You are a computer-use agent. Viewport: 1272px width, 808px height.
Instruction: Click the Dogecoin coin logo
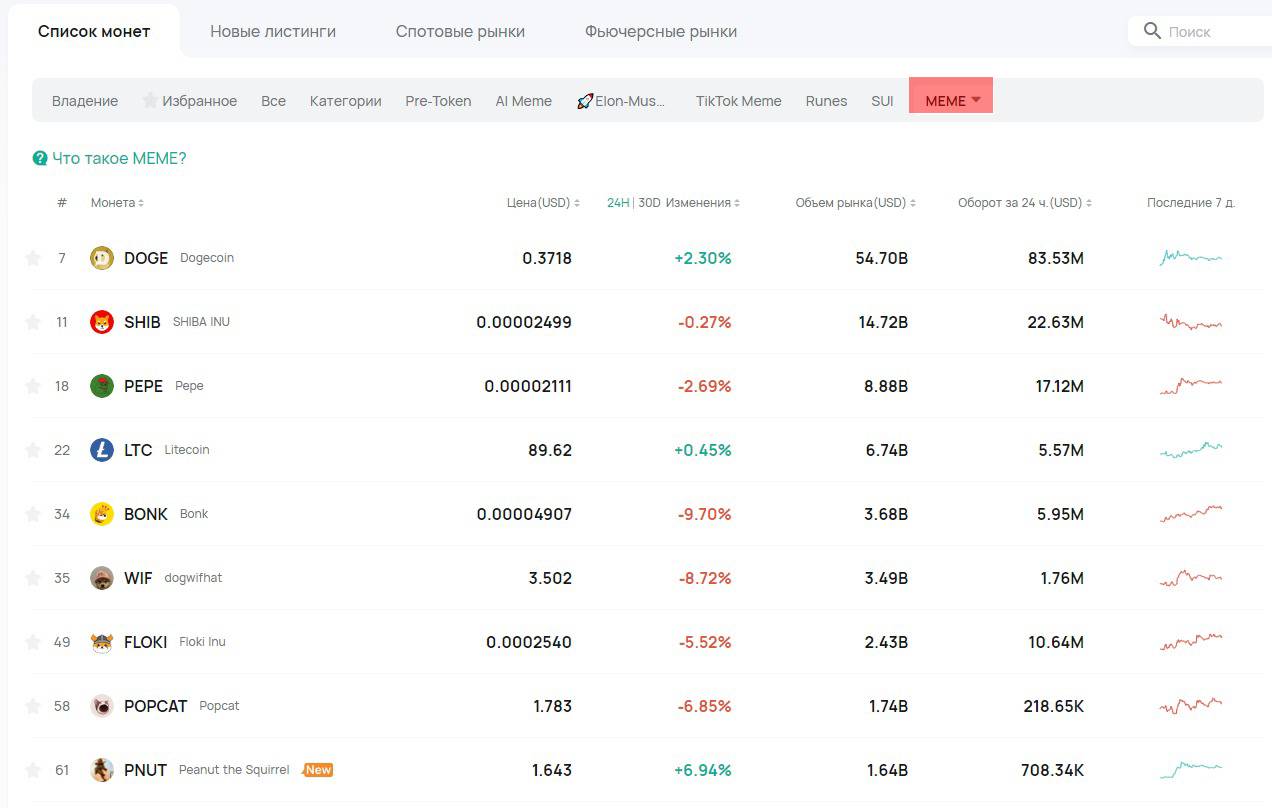click(102, 258)
